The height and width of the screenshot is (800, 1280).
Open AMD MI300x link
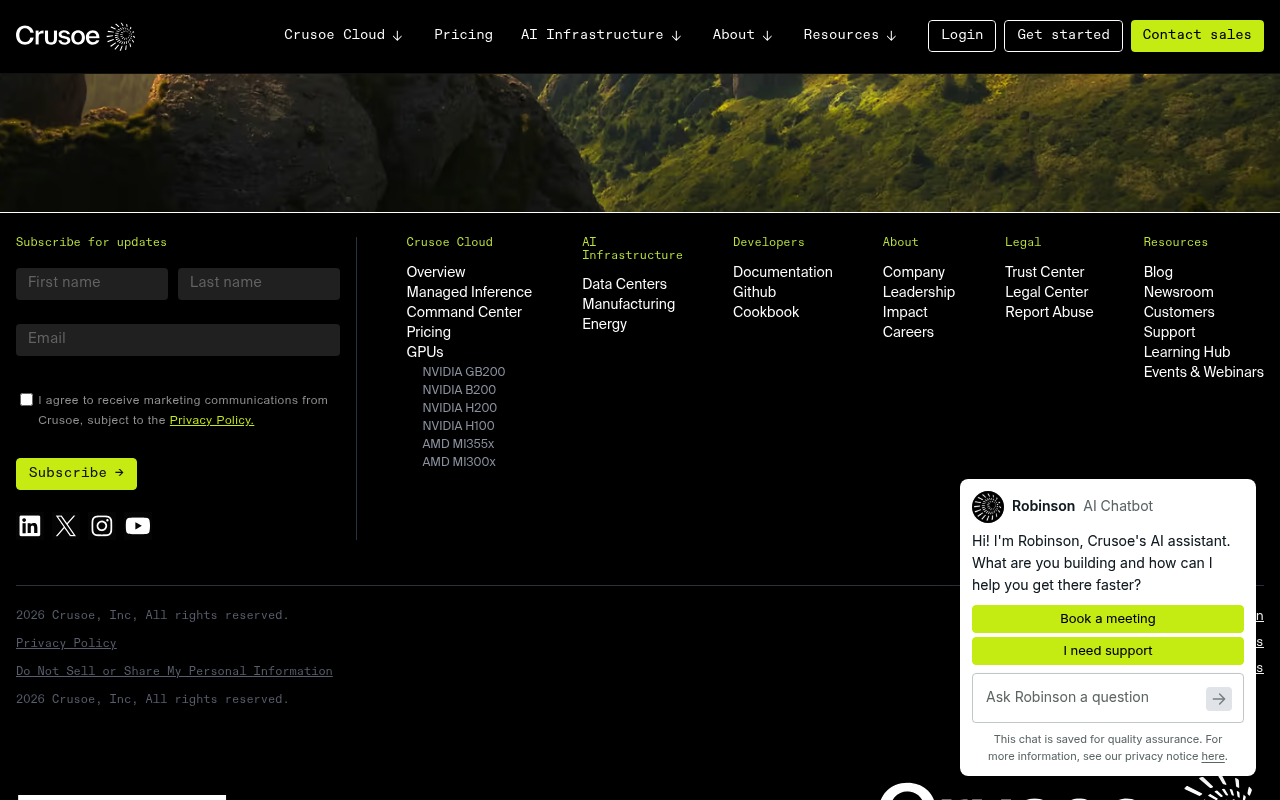(459, 462)
